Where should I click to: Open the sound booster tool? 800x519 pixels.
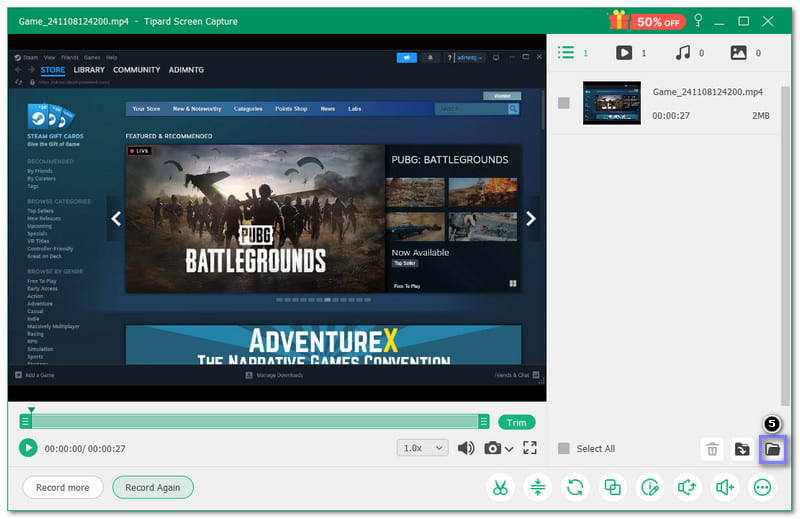[725, 487]
